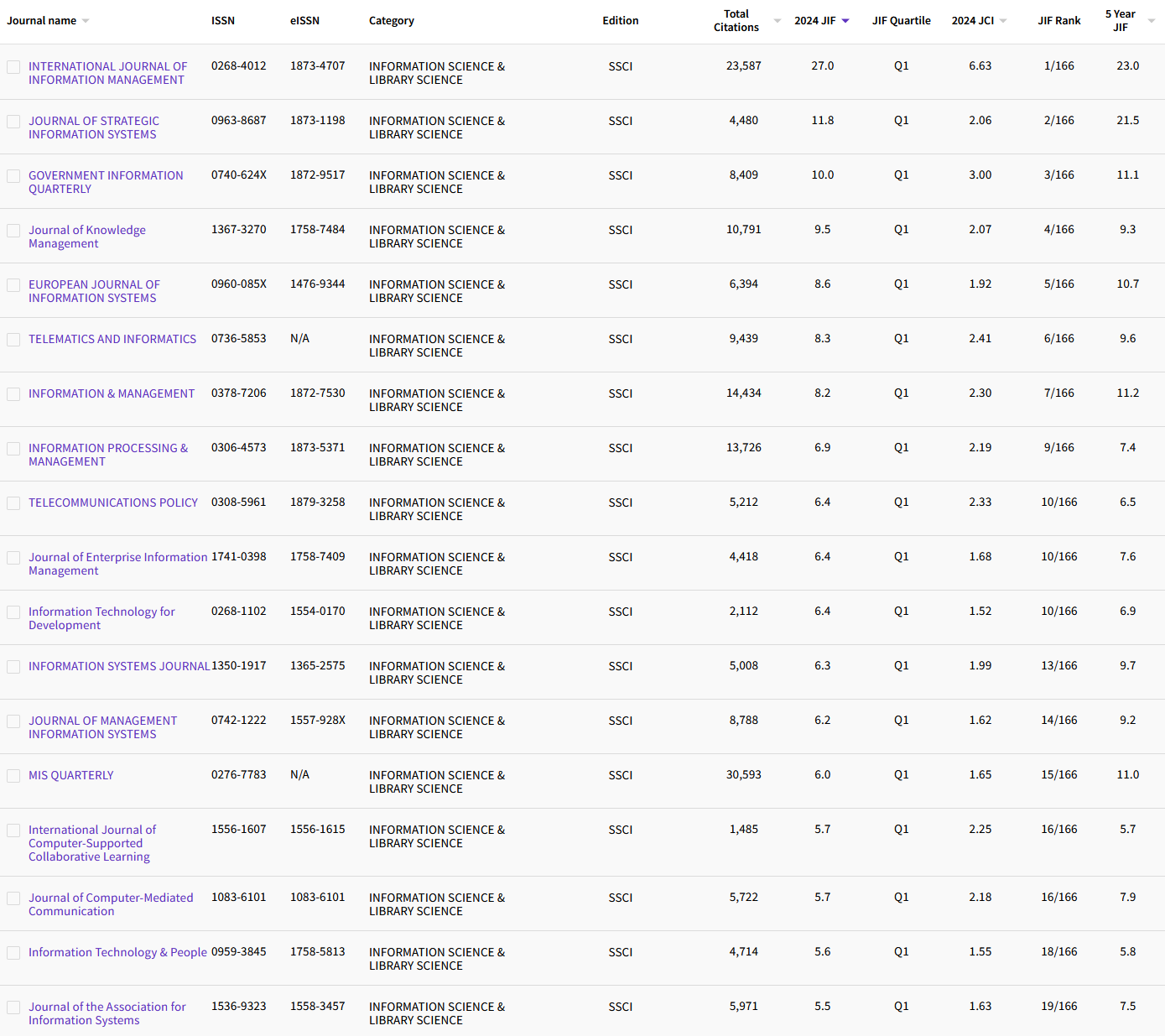
Task: Select Journal of the Association for Information Systems checkbox
Action: point(13,1007)
